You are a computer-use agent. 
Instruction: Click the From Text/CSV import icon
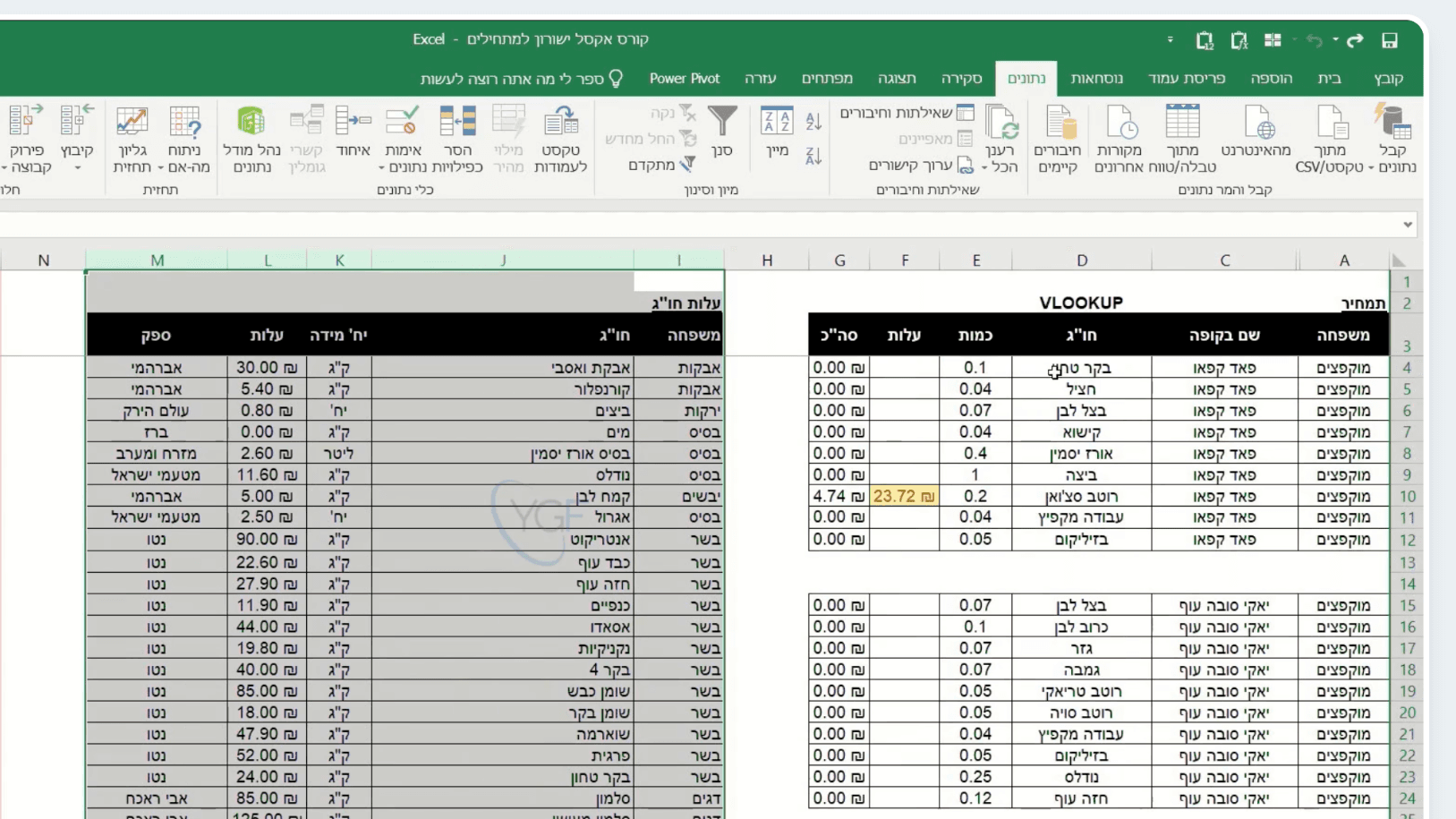coord(1331,122)
